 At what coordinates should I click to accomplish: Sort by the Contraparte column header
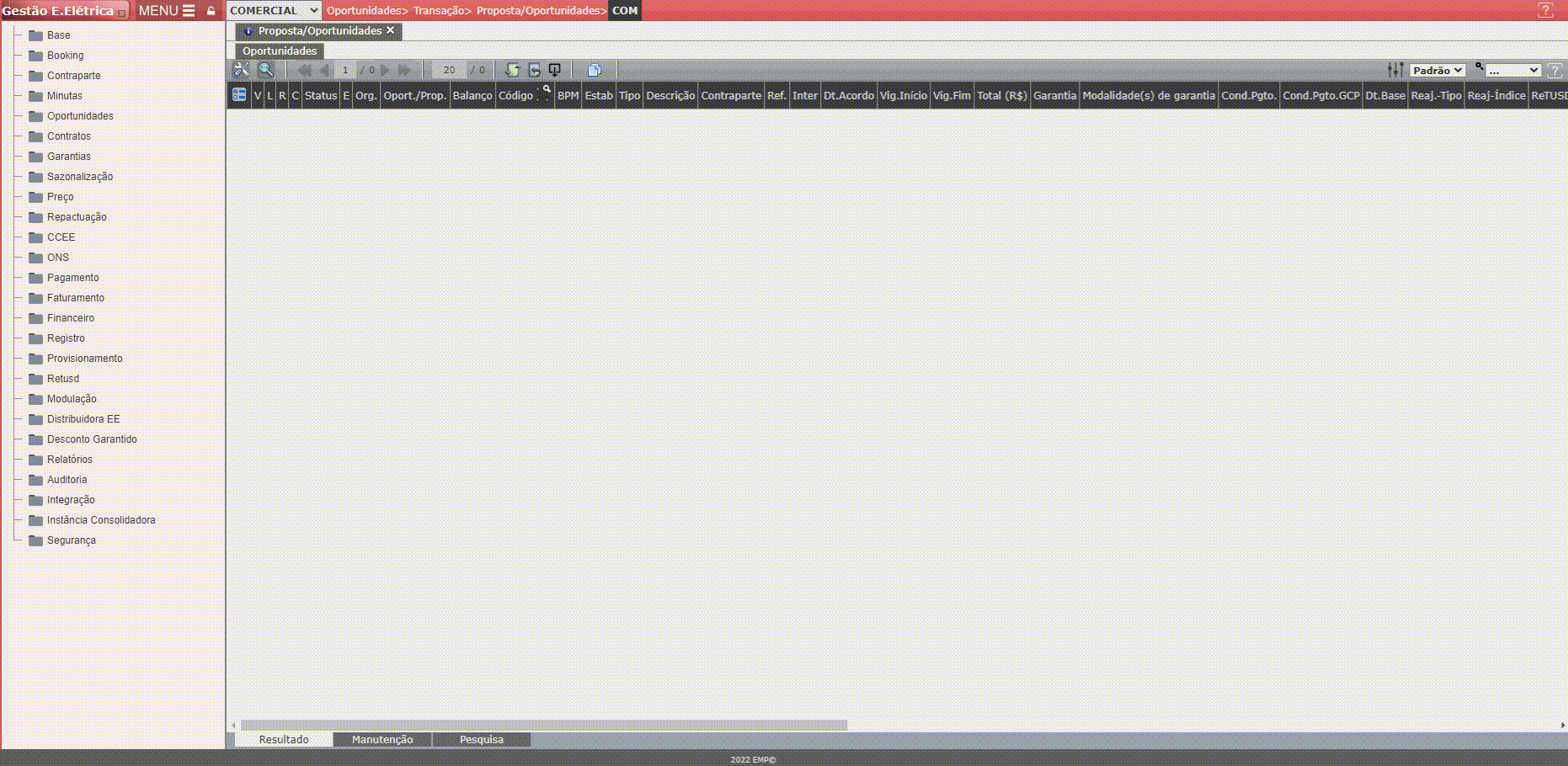click(730, 96)
